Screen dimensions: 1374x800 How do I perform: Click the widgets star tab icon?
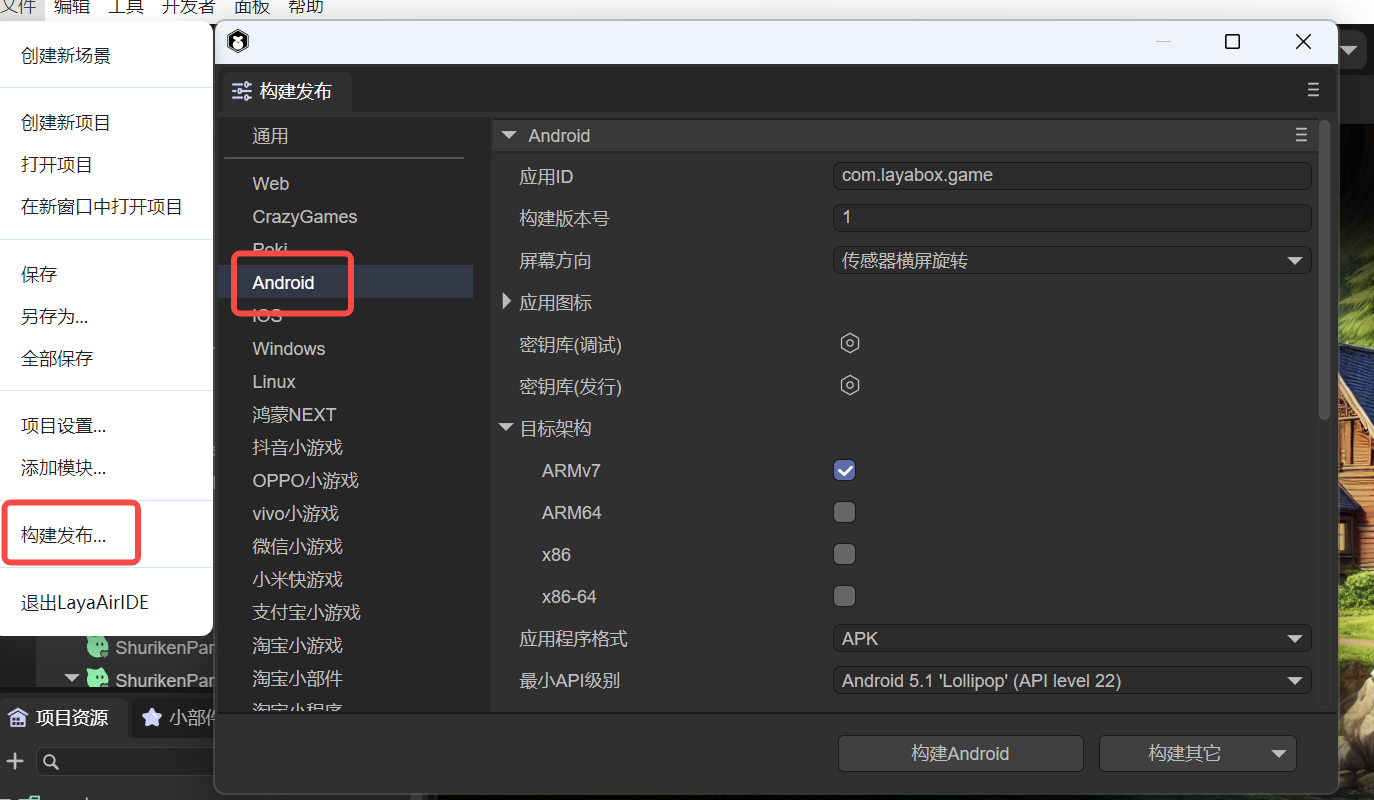152,717
